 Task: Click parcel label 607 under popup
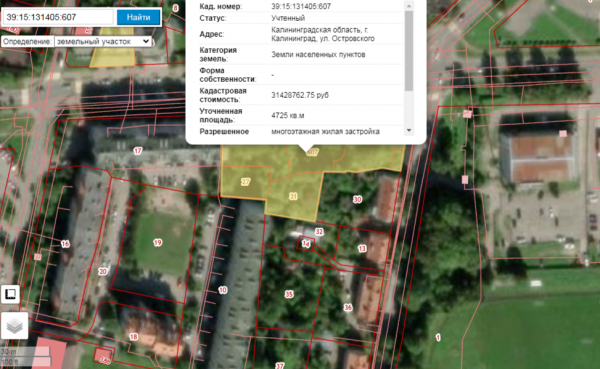[x=313, y=152]
